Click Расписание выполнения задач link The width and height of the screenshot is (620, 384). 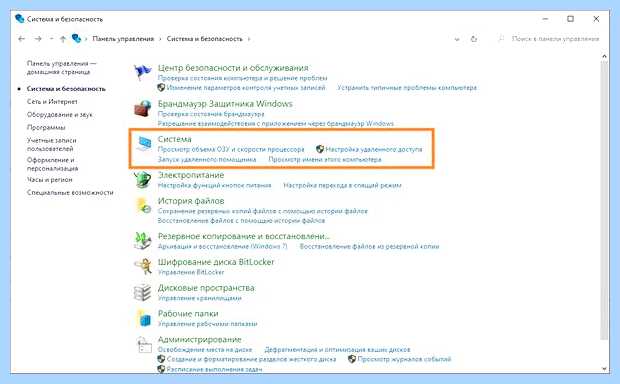pyautogui.click(x=214, y=369)
